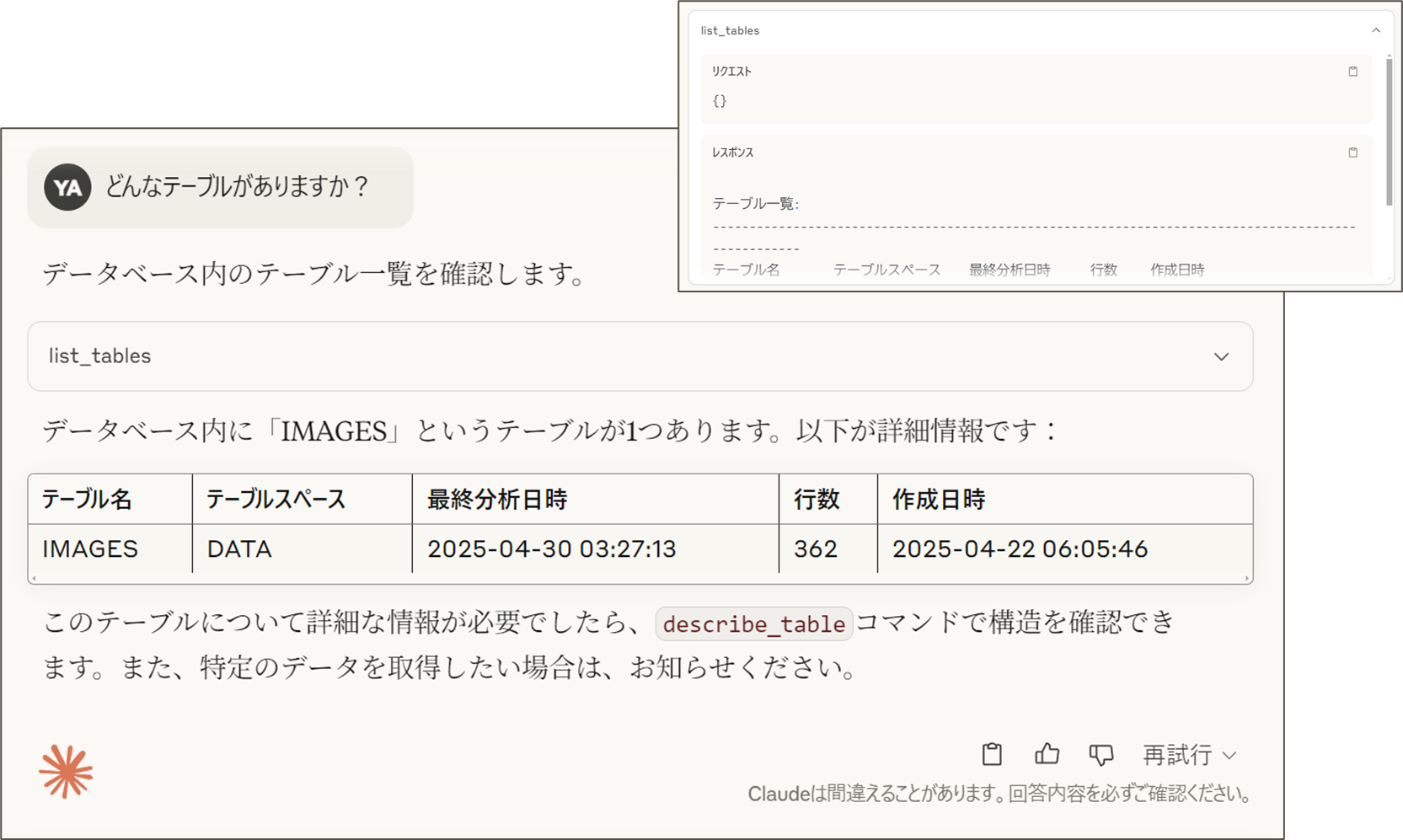The image size is (1403, 840).
Task: Click the IMAGES table name cell
Action: 89,548
